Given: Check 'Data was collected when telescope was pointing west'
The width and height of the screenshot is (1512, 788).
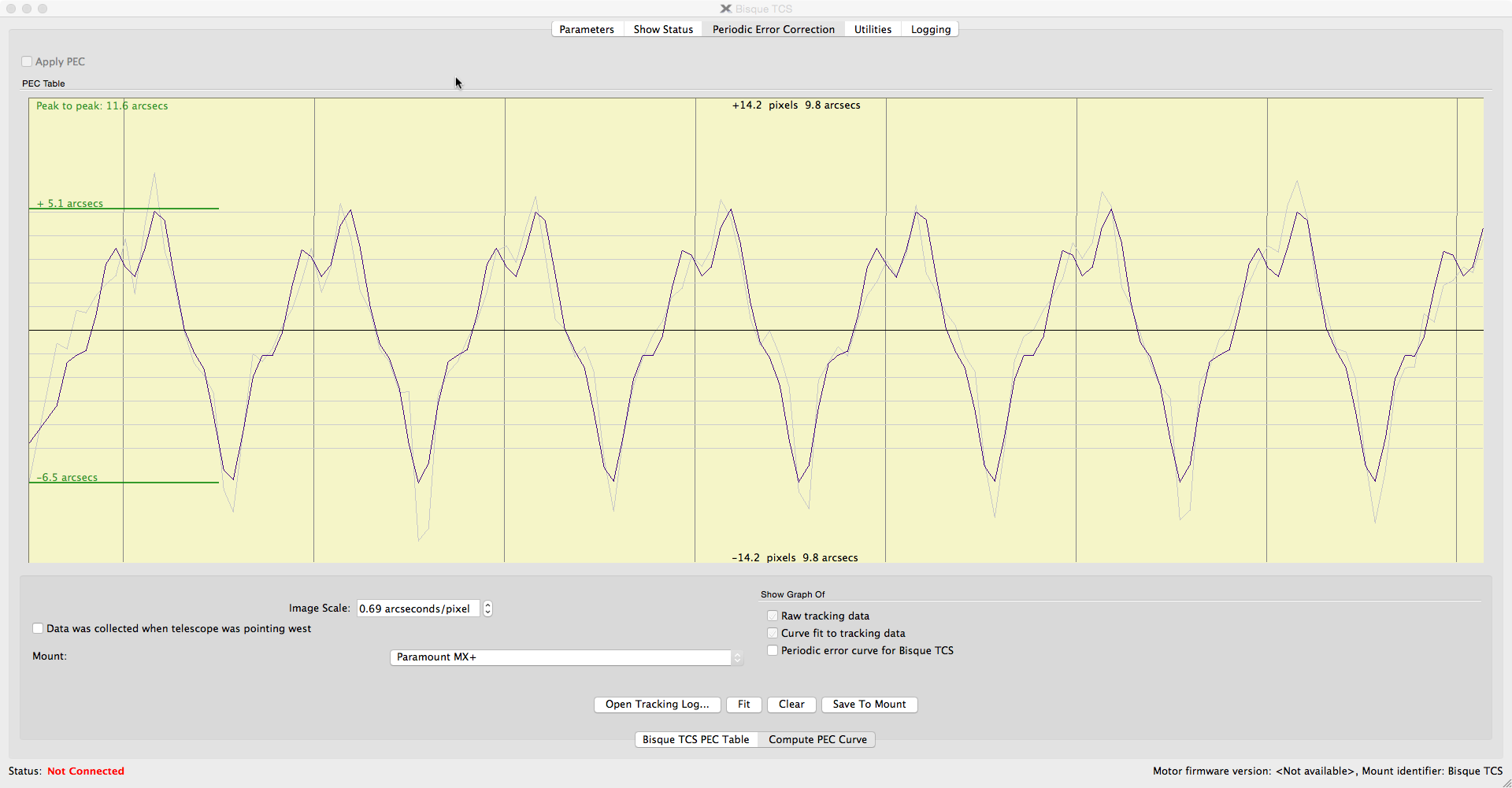Looking at the screenshot, I should [x=38, y=628].
